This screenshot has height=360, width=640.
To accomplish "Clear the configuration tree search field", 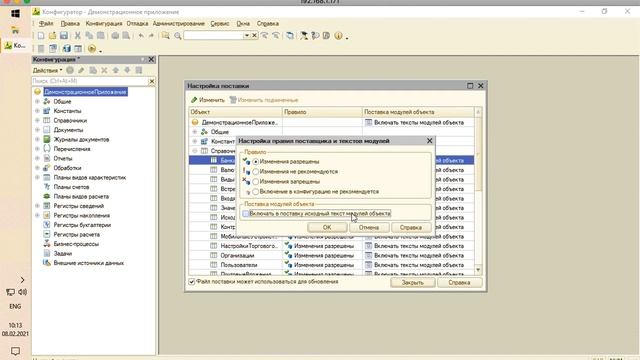I will pos(151,81).
